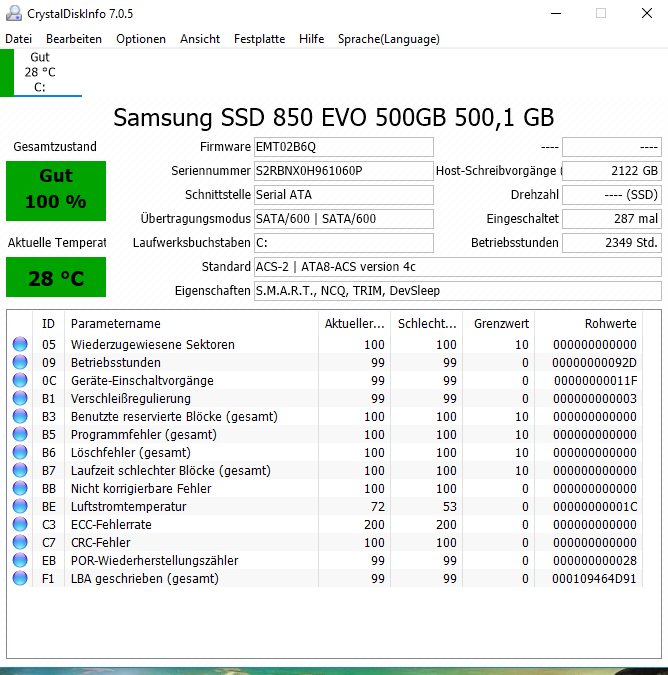Click the Aktuelle Temperatur label
This screenshot has height=675, width=668.
click(57, 243)
